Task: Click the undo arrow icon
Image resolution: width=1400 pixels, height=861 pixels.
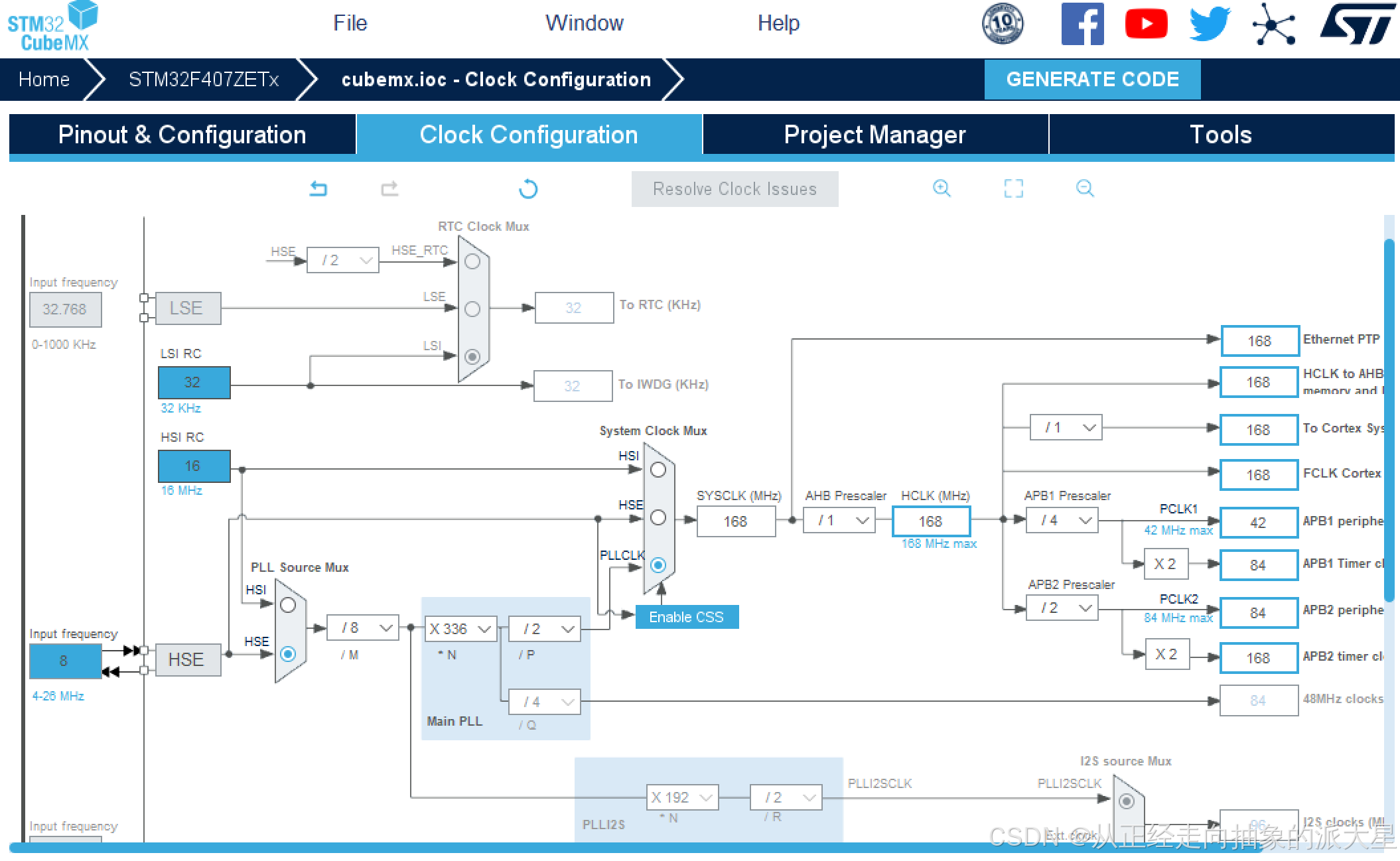Action: click(x=318, y=189)
